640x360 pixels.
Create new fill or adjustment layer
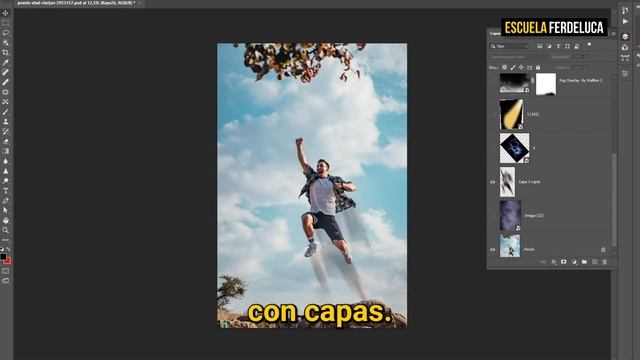[x=574, y=262]
